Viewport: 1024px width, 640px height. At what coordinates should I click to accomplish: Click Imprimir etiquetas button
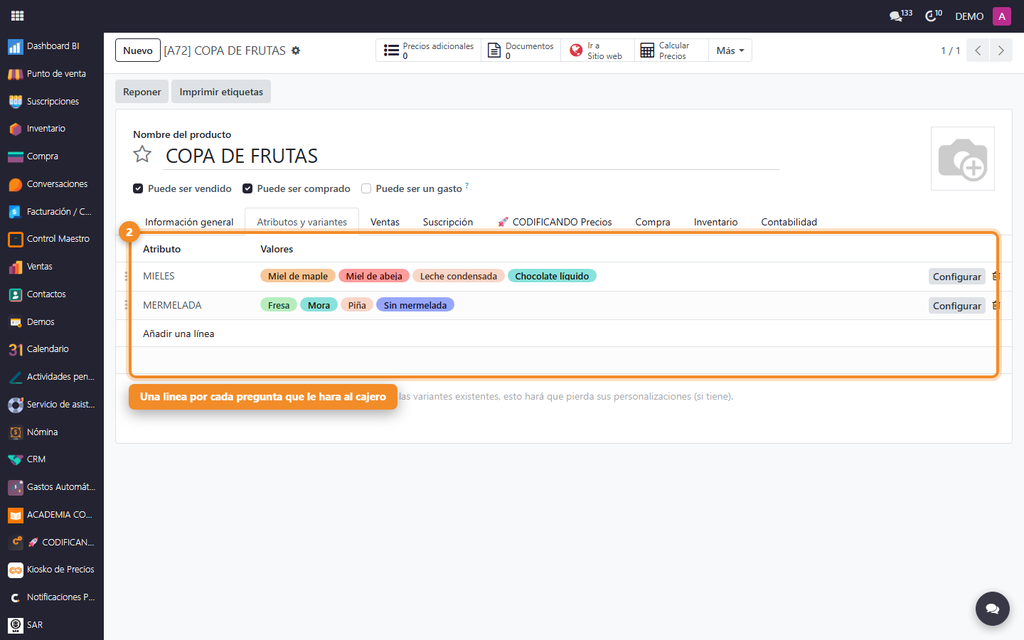tap(221, 91)
